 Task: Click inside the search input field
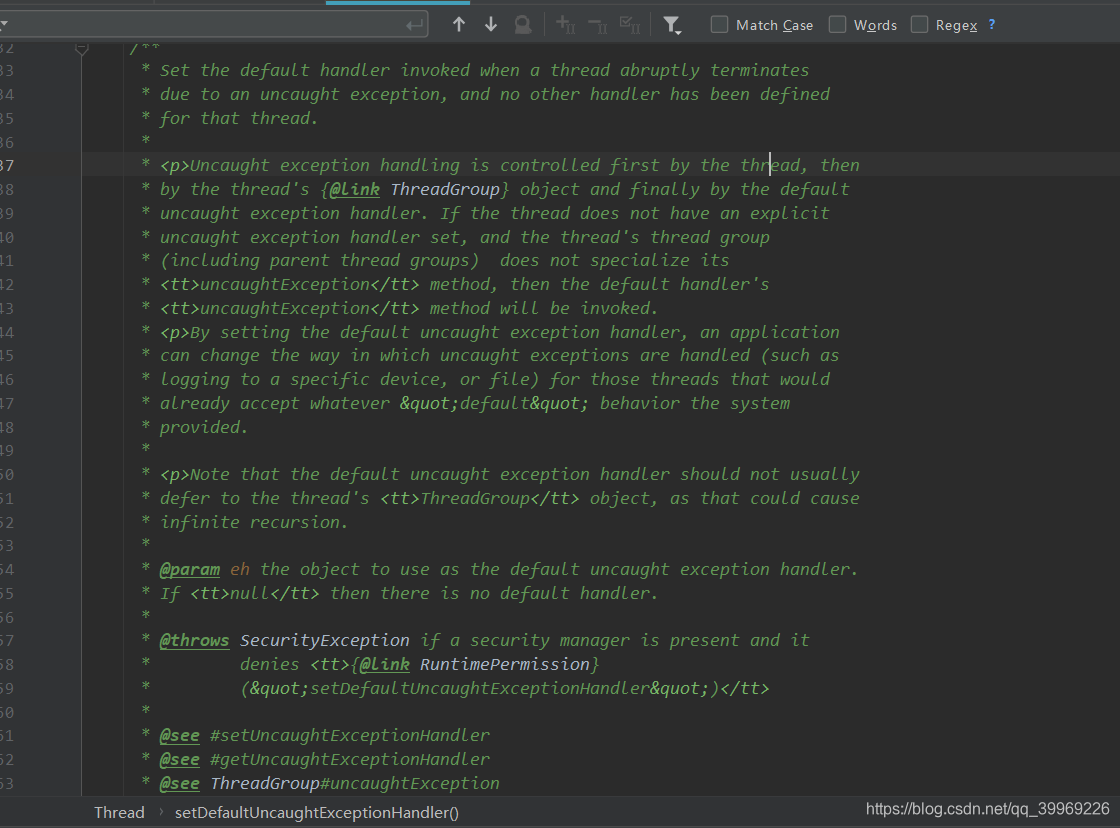200,23
